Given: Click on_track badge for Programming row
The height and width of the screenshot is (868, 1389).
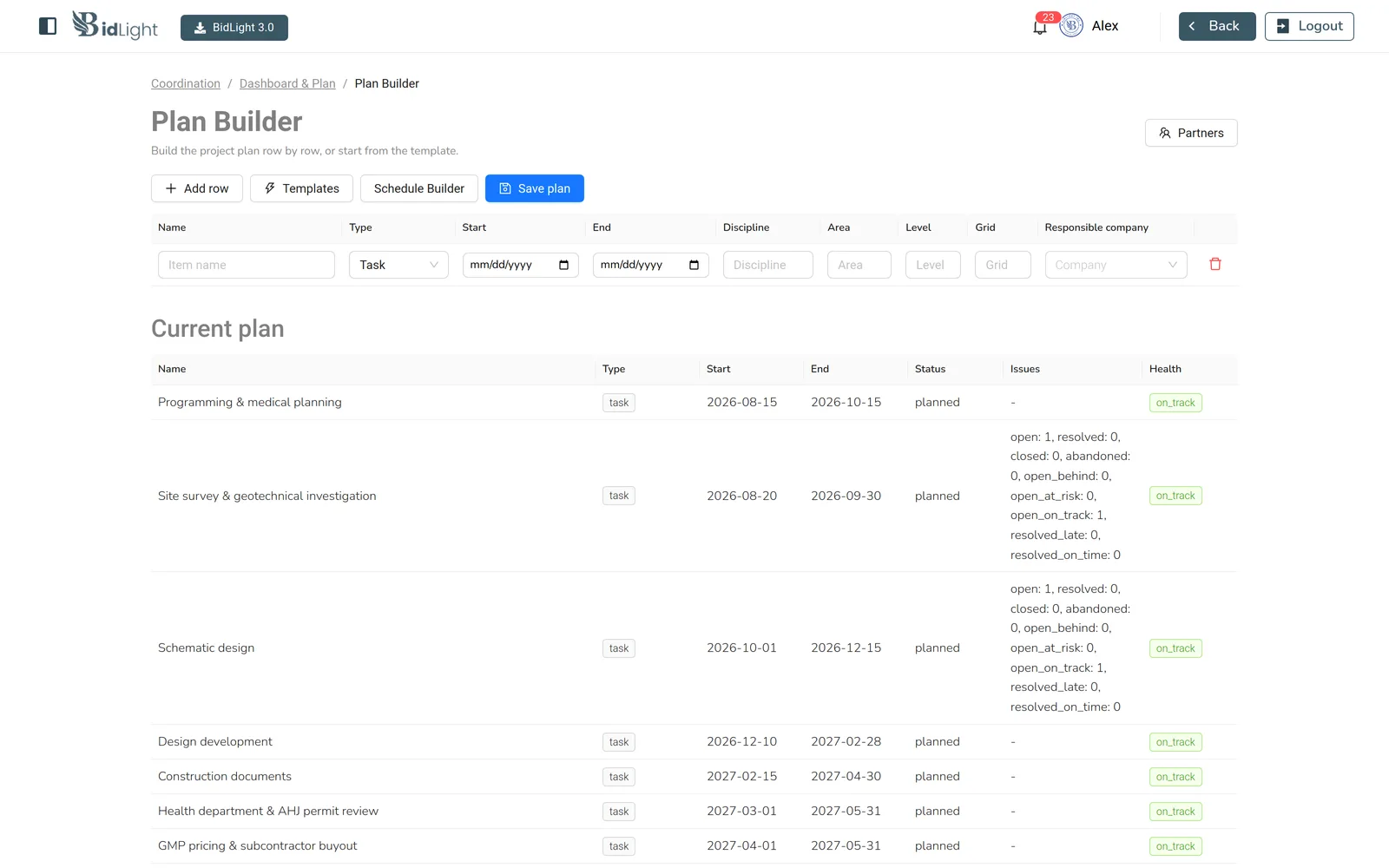Looking at the screenshot, I should (1175, 403).
